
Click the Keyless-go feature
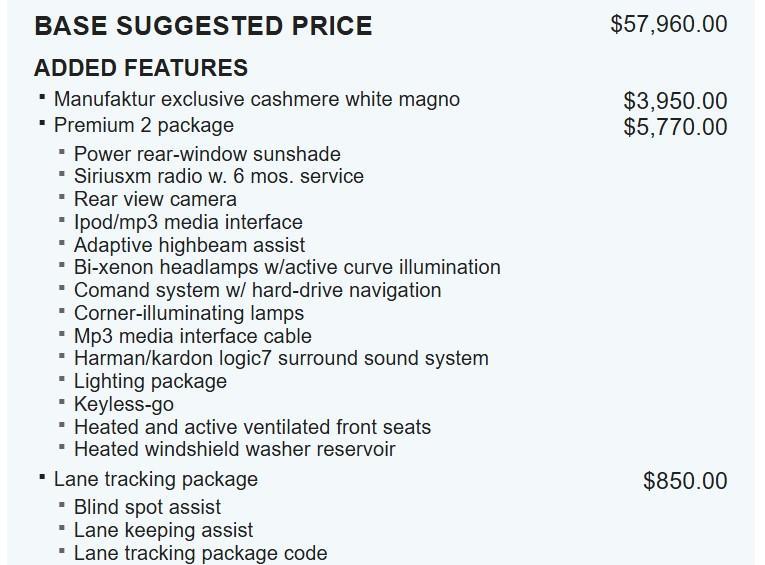tap(124, 404)
